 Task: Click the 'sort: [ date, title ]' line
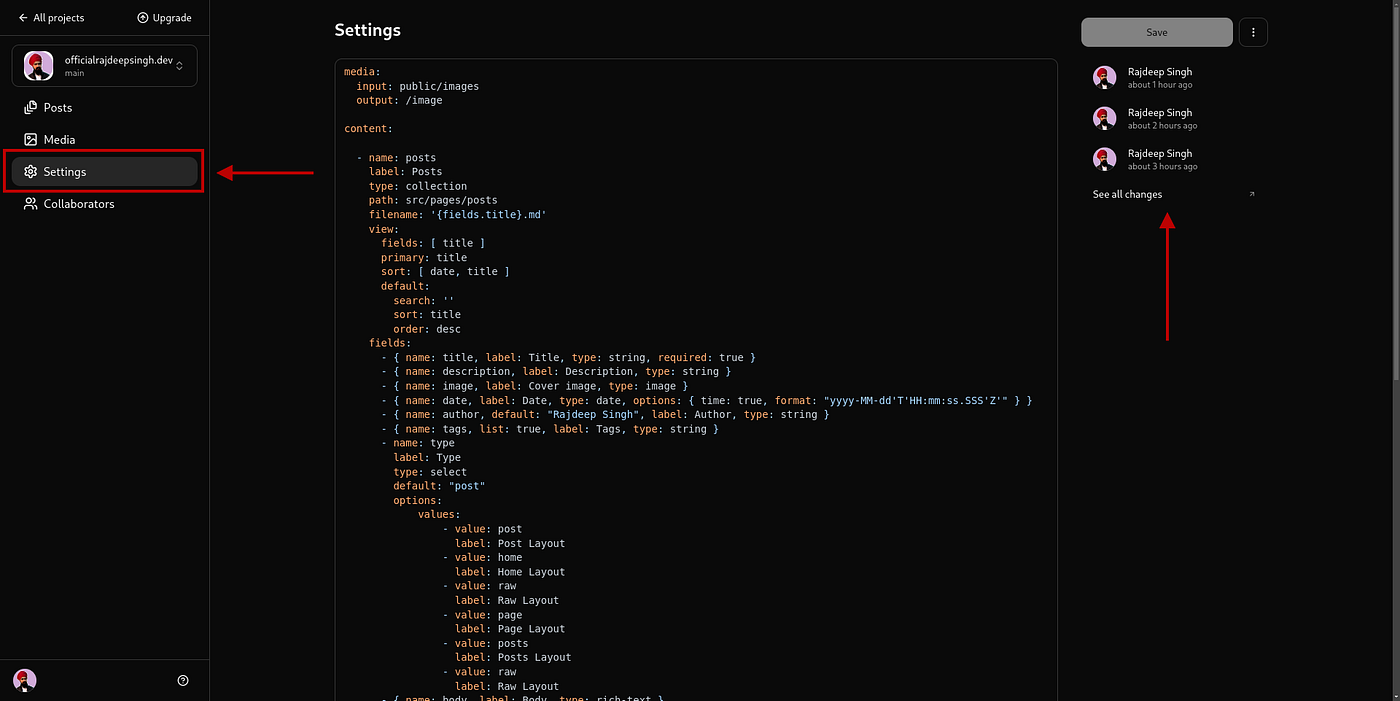[x=445, y=271]
